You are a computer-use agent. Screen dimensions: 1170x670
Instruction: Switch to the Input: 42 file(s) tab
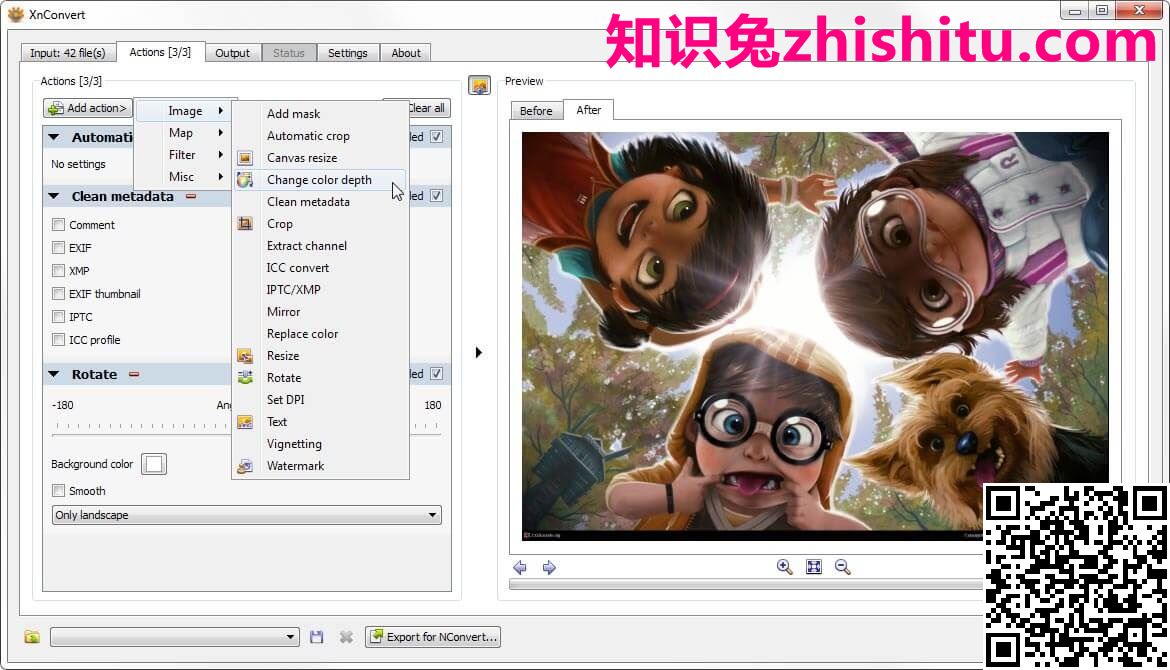point(67,53)
